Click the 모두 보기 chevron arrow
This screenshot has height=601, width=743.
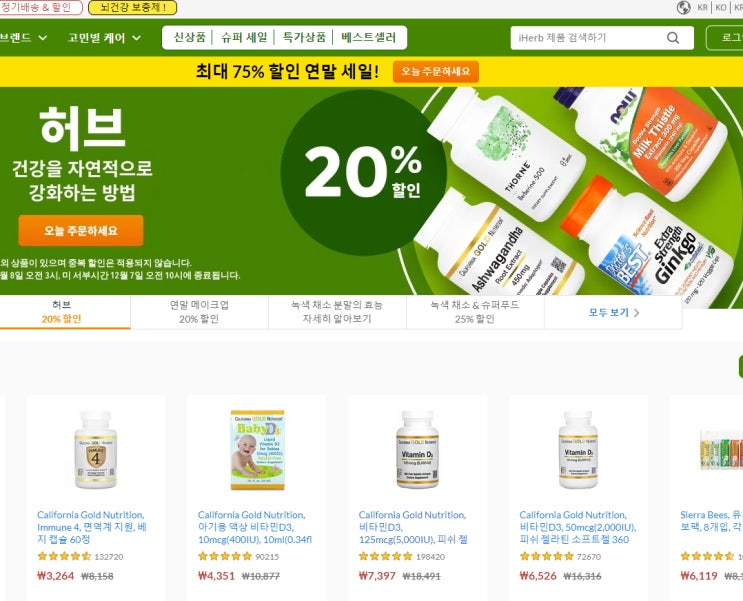tap(637, 313)
